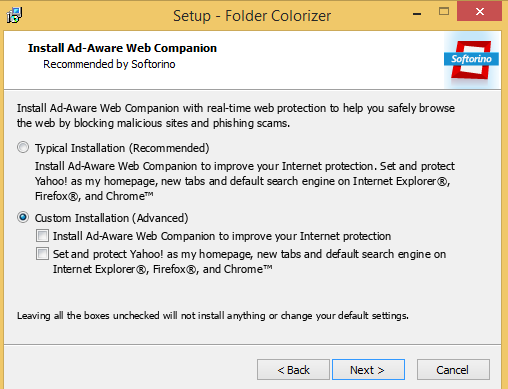Click the 'Set and protect Yahoo!' checkbox label text
Image resolution: width=508 pixels, height=389 pixels.
pyautogui.click(x=249, y=261)
